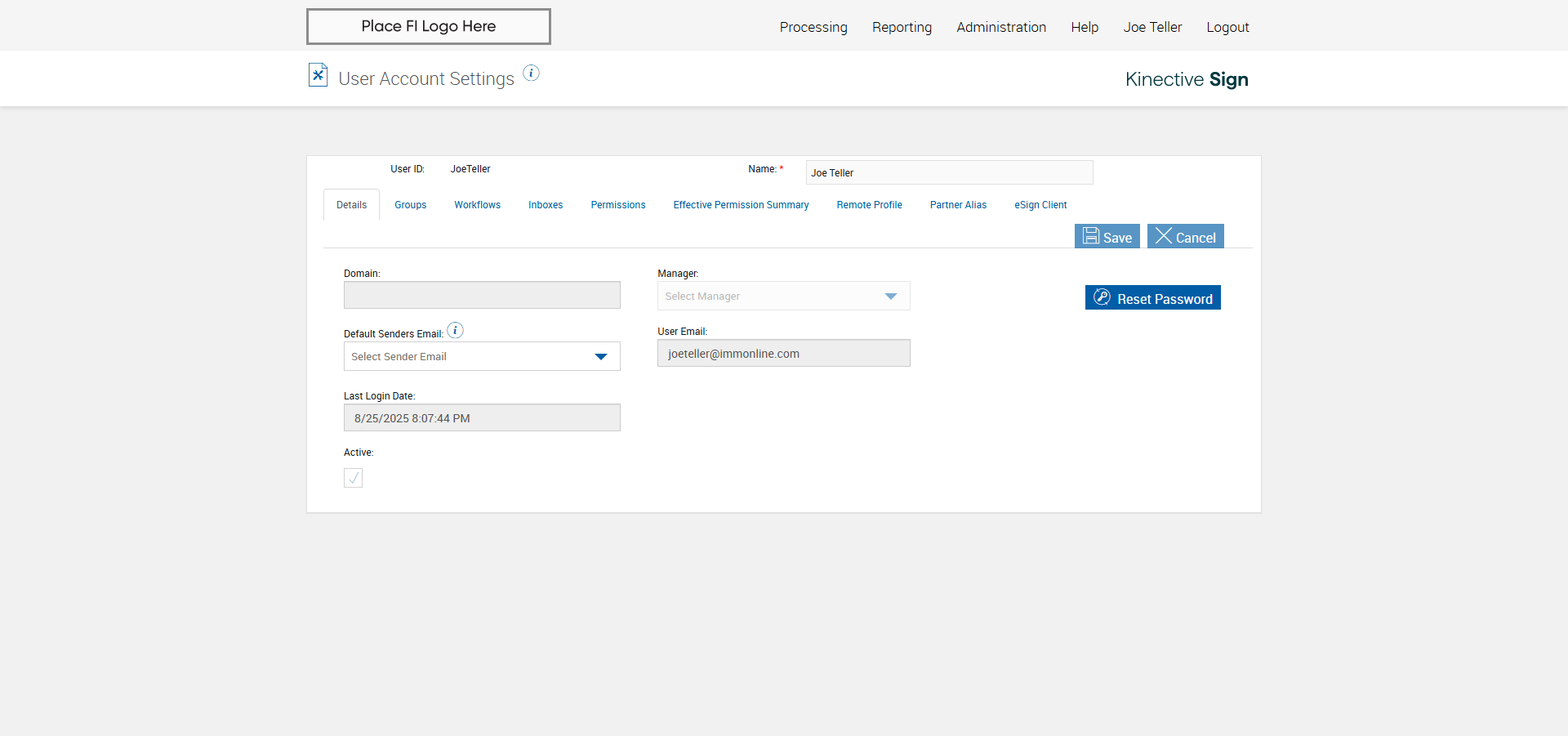Click the Default Senders Email label
This screenshot has width=1568, height=736.
coord(394,334)
